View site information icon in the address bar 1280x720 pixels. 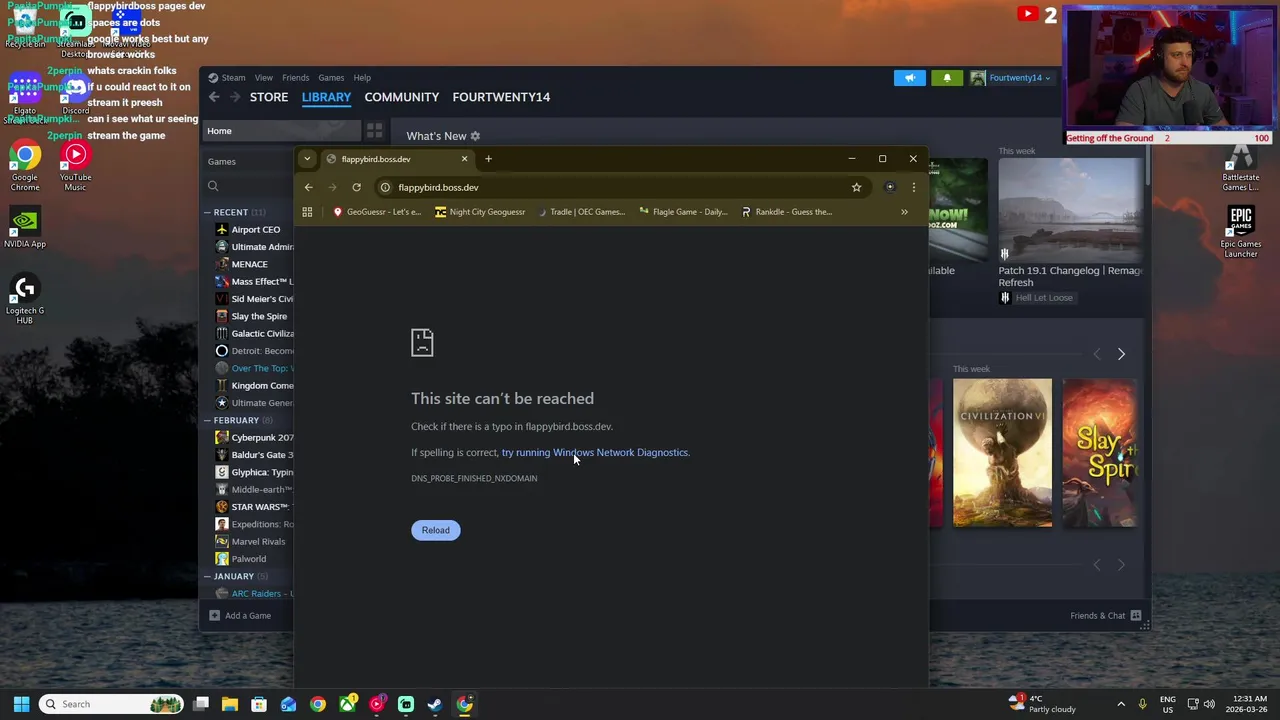385,187
